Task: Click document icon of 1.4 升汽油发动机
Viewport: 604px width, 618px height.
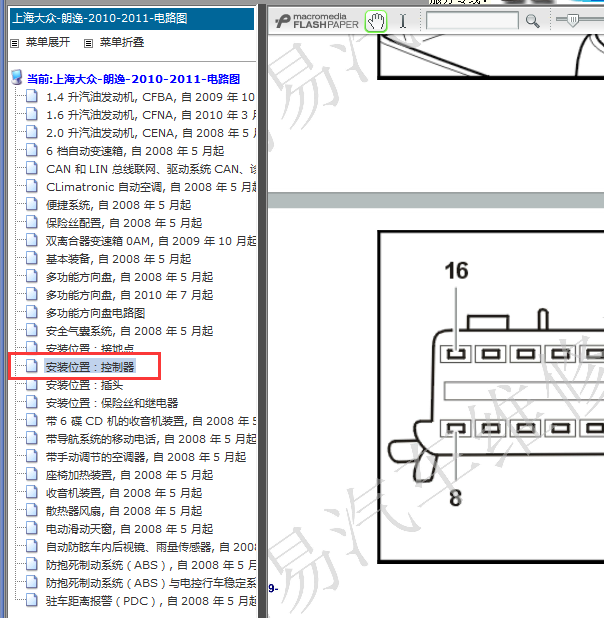Action: [32, 96]
